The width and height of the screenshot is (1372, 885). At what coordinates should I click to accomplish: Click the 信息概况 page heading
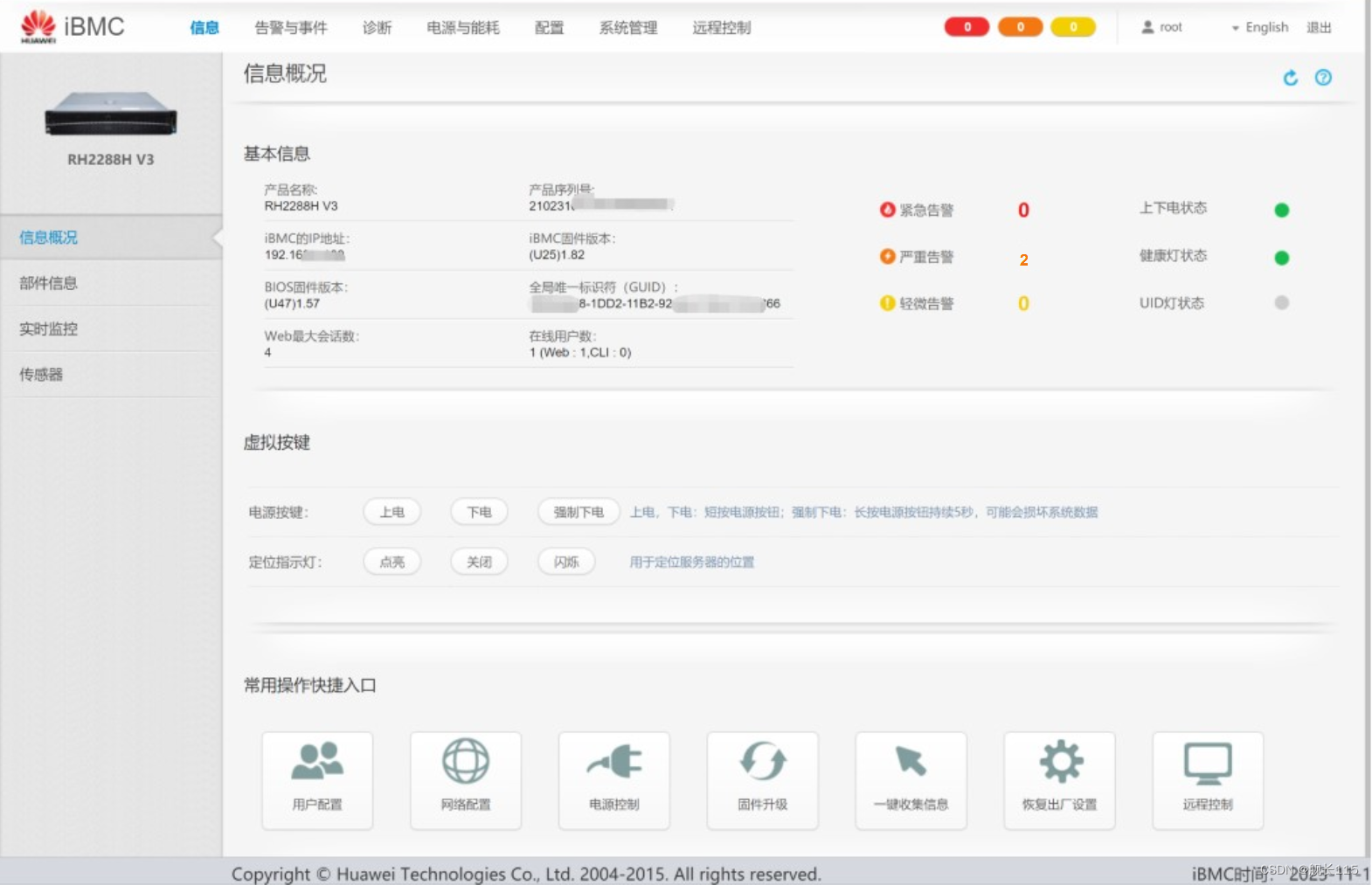tap(285, 73)
